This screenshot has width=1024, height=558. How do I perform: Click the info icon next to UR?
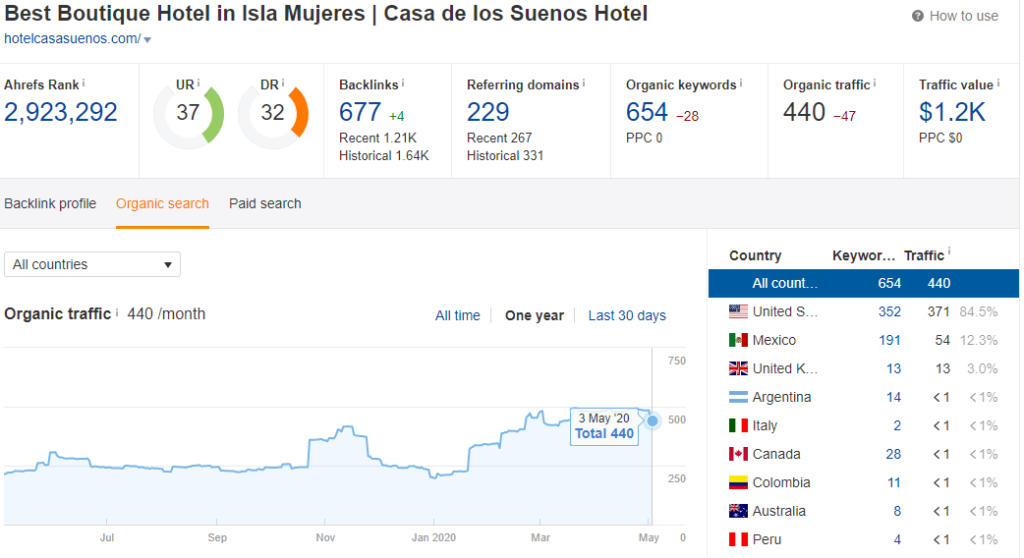click(198, 82)
